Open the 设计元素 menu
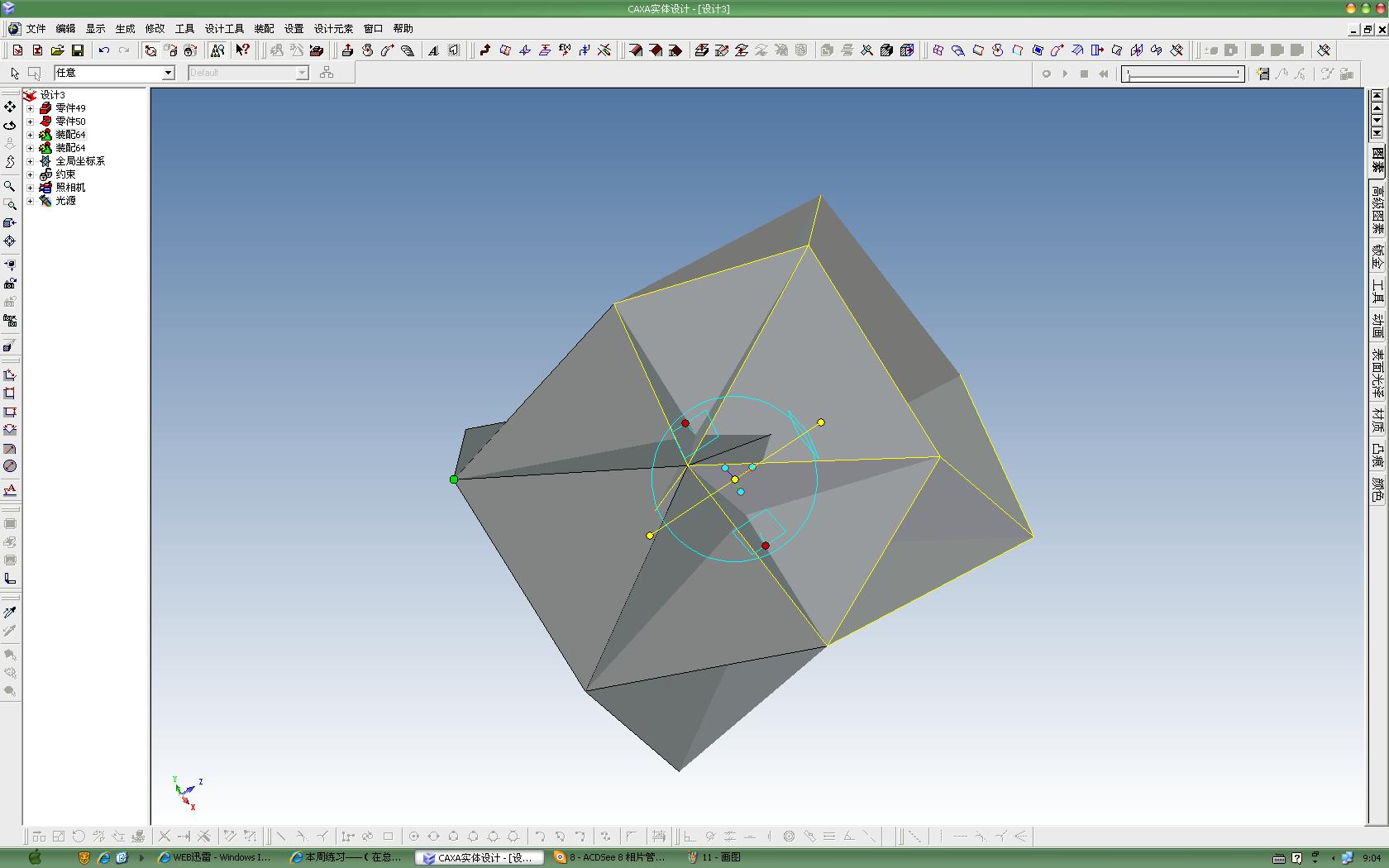 pyautogui.click(x=333, y=29)
